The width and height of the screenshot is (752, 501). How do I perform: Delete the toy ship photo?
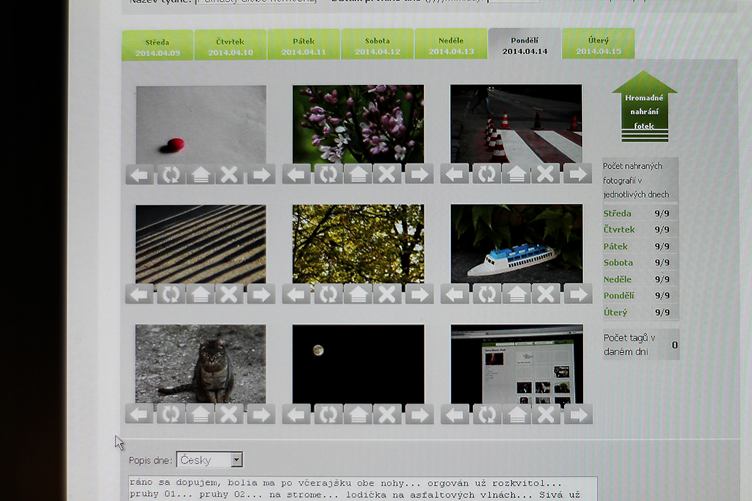(x=546, y=294)
